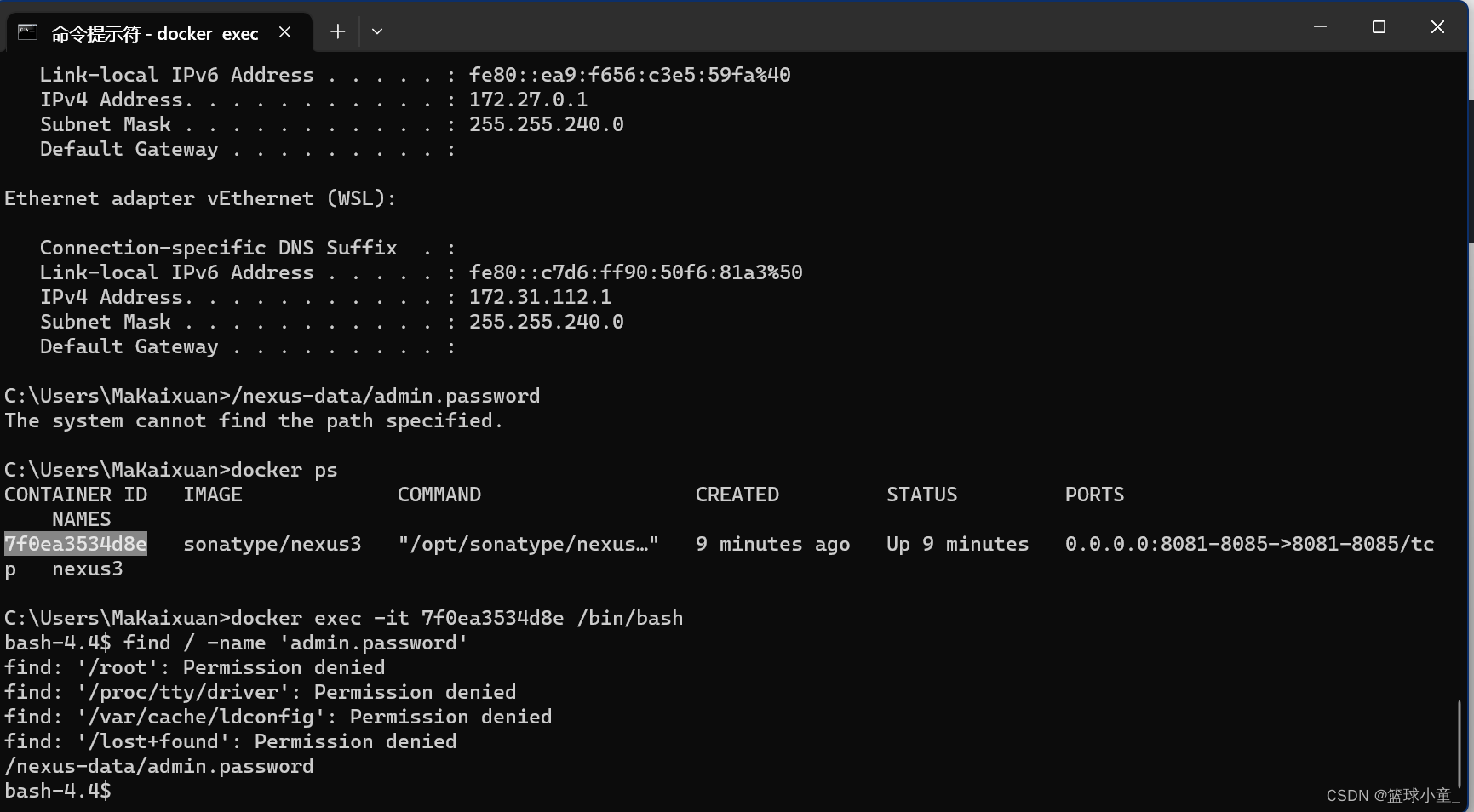This screenshot has height=812, width=1474.
Task: Click the '/lost+found': Permission denied line
Action: coord(230,741)
